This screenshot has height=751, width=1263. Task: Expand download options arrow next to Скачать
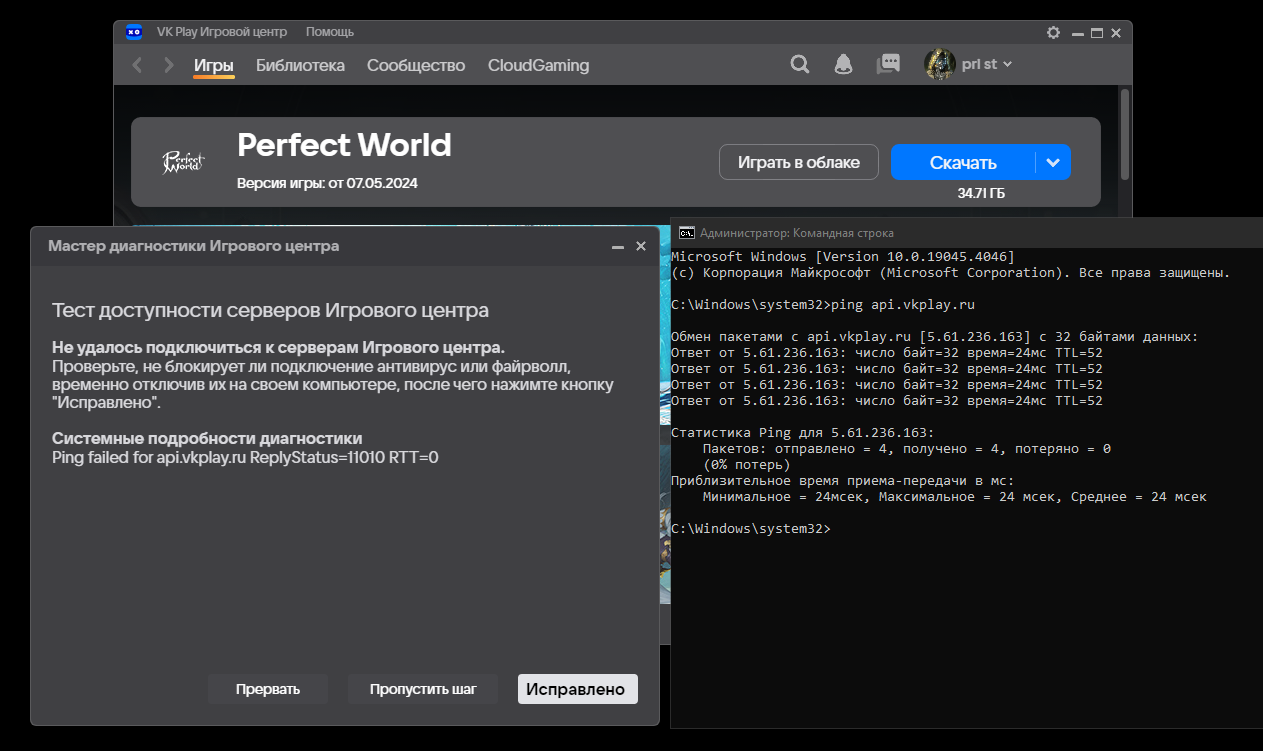click(x=1052, y=162)
